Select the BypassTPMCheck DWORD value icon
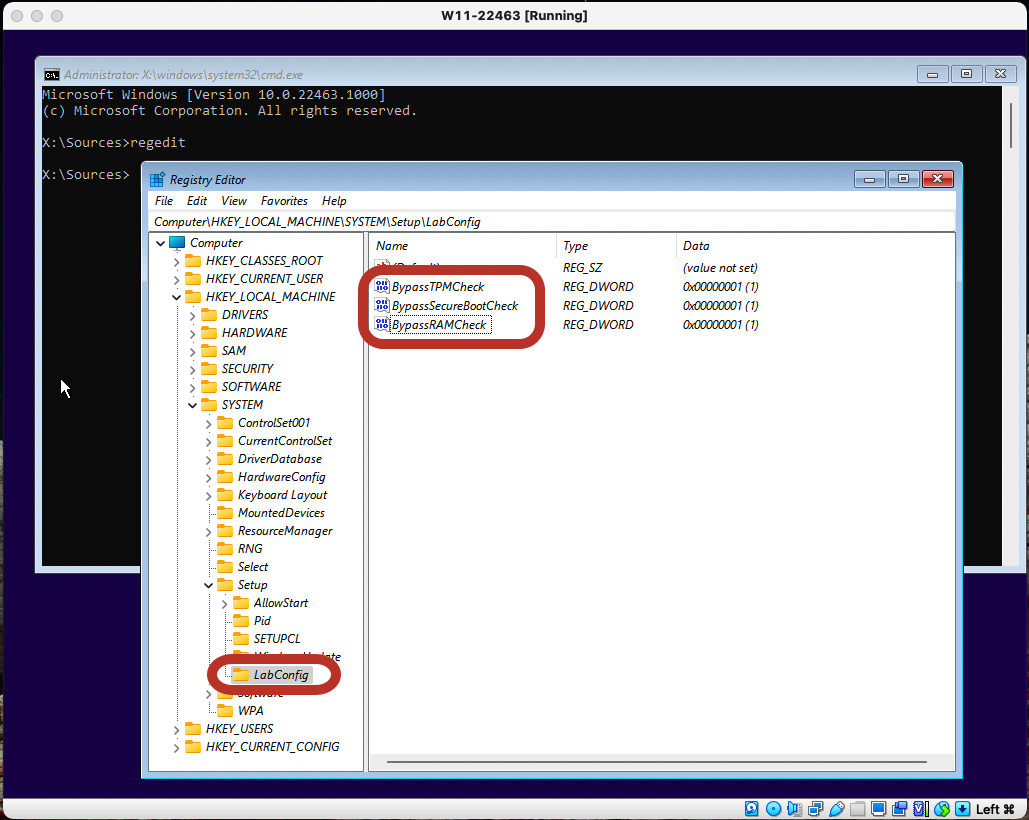This screenshot has width=1029, height=820. (x=382, y=286)
